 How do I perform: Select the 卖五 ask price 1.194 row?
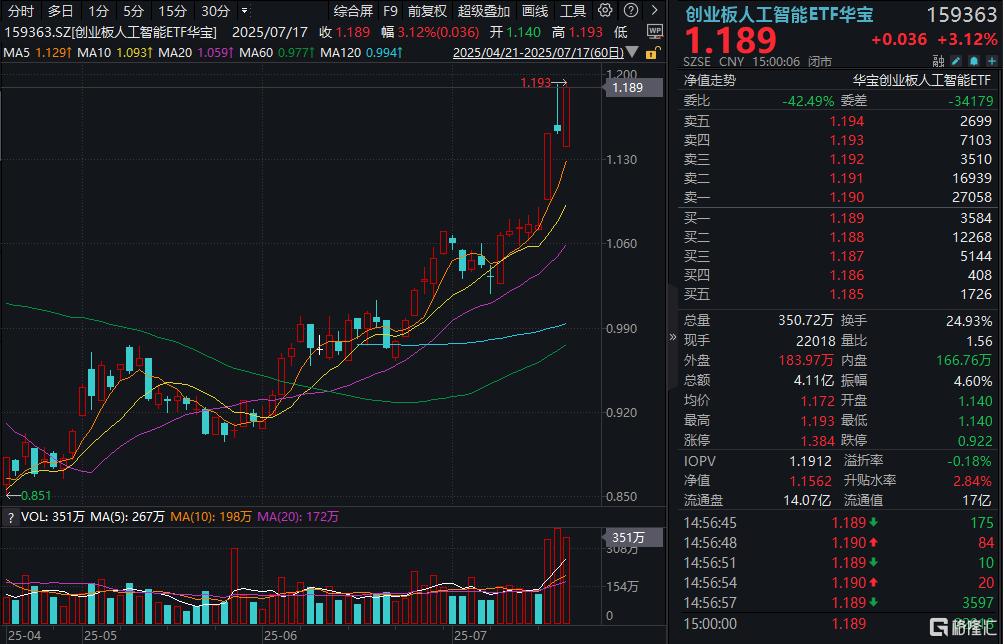[838, 121]
